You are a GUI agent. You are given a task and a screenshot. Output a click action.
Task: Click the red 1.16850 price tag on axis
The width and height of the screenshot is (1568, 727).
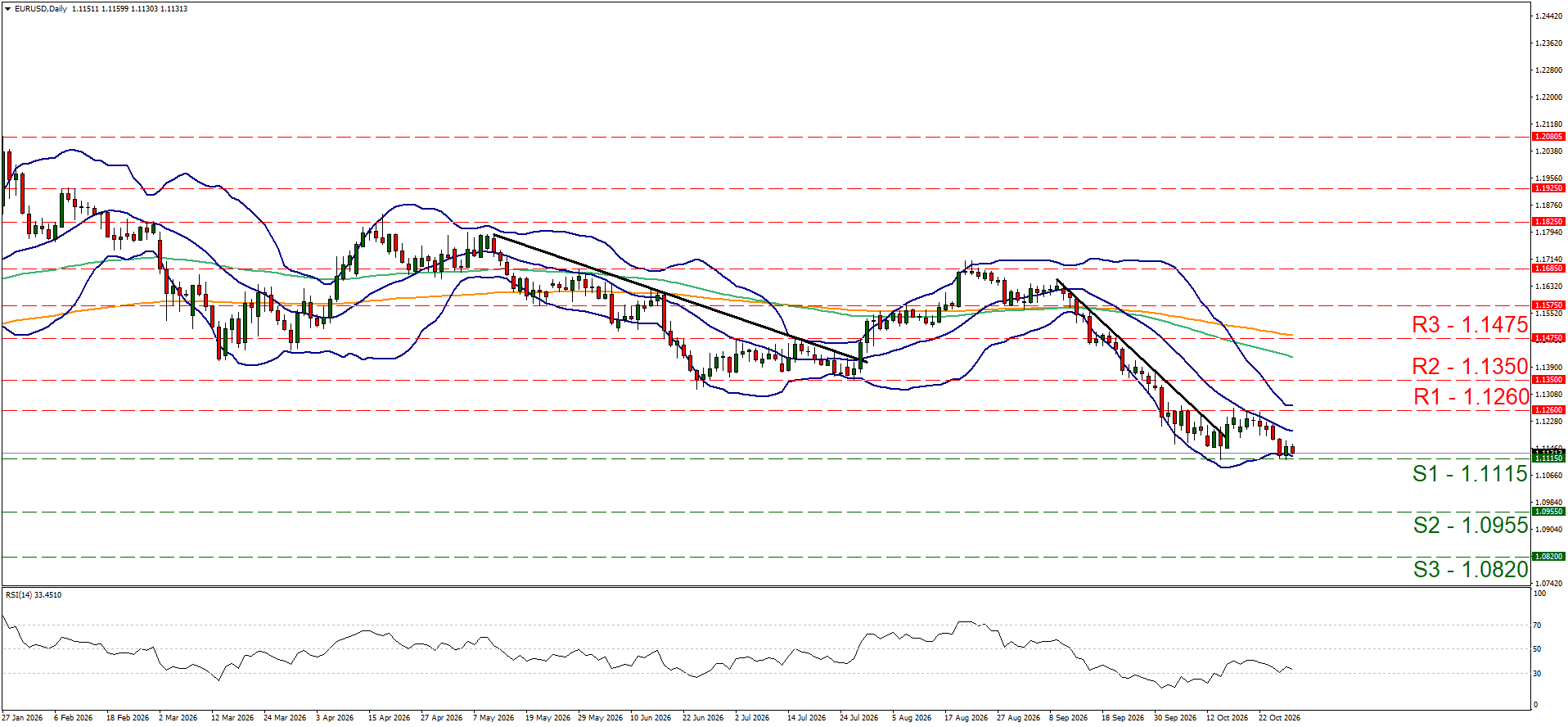[1548, 269]
